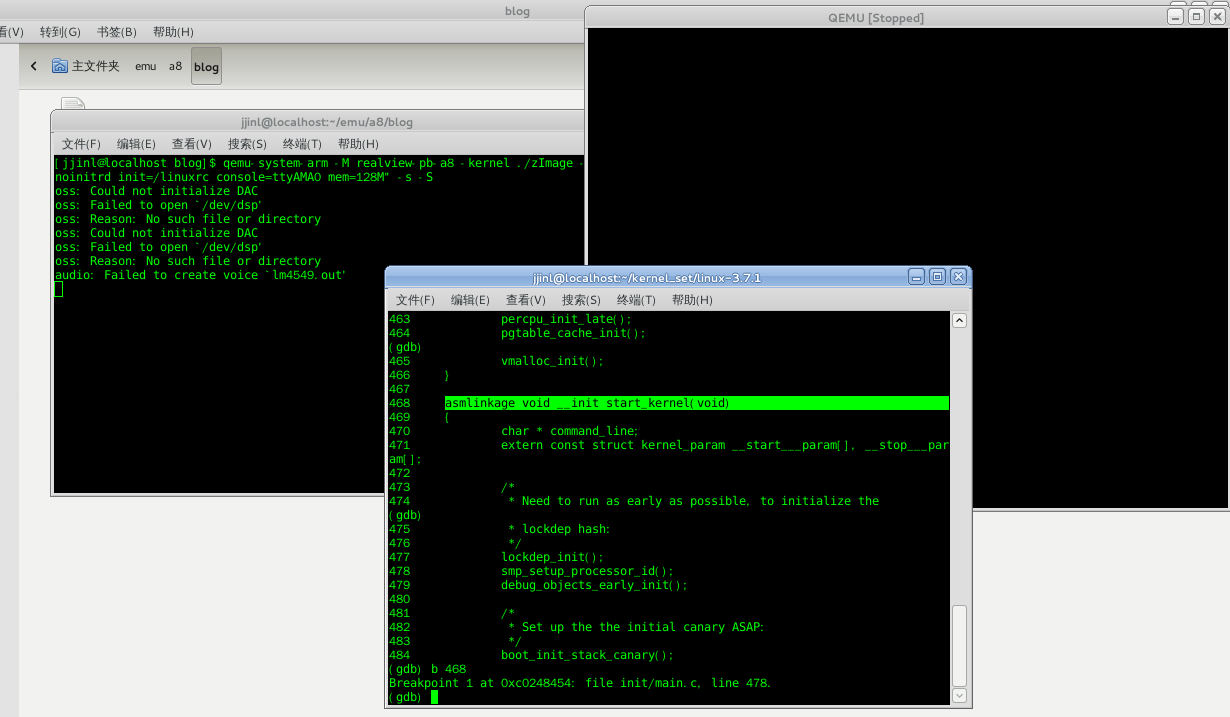Open 查看(V) menu in linux-3.7.1 terminal
1230x717 pixels.
point(525,300)
